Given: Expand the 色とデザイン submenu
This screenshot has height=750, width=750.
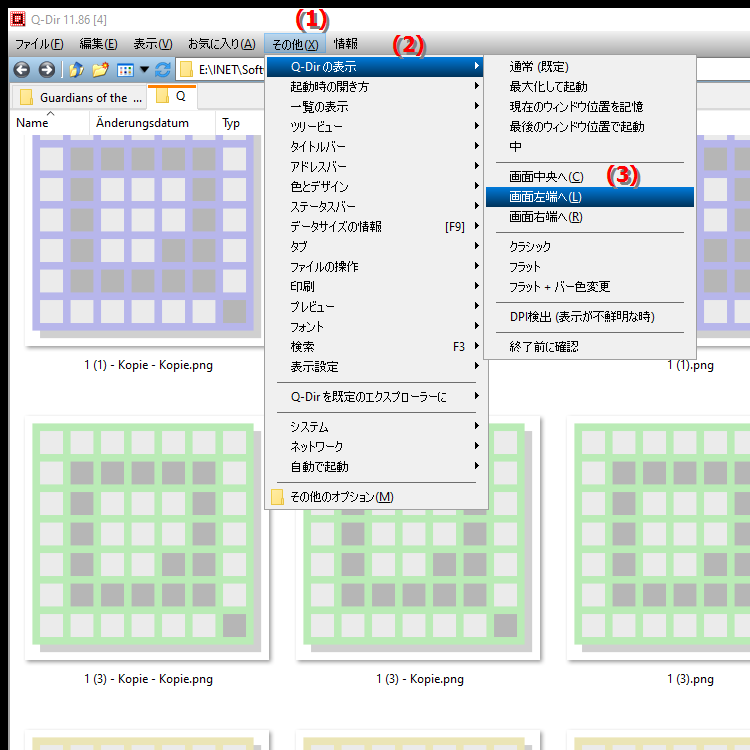Looking at the screenshot, I should tap(375, 187).
